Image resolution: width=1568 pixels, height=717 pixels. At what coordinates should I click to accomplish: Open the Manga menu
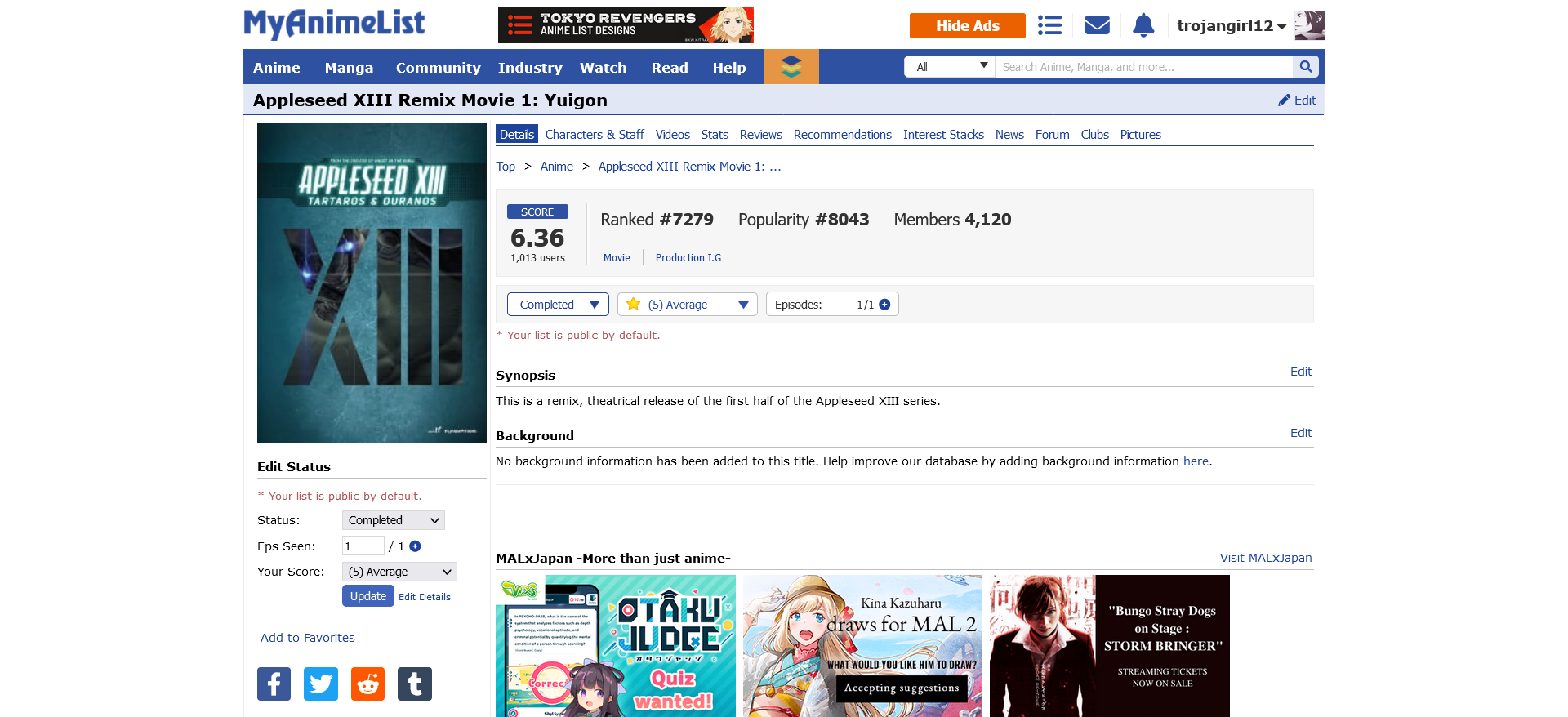tap(349, 68)
